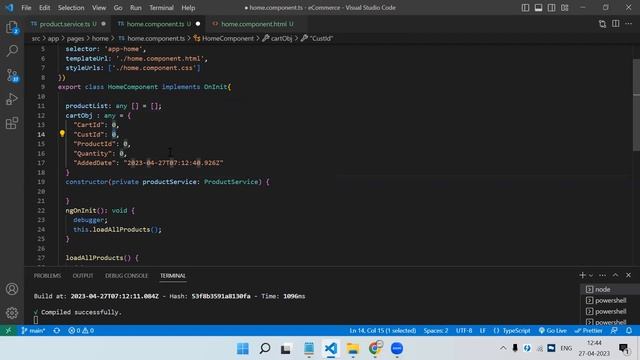The height and width of the screenshot is (360, 640).
Task: Switch to the product.service.ts tab
Action: click(x=68, y=24)
